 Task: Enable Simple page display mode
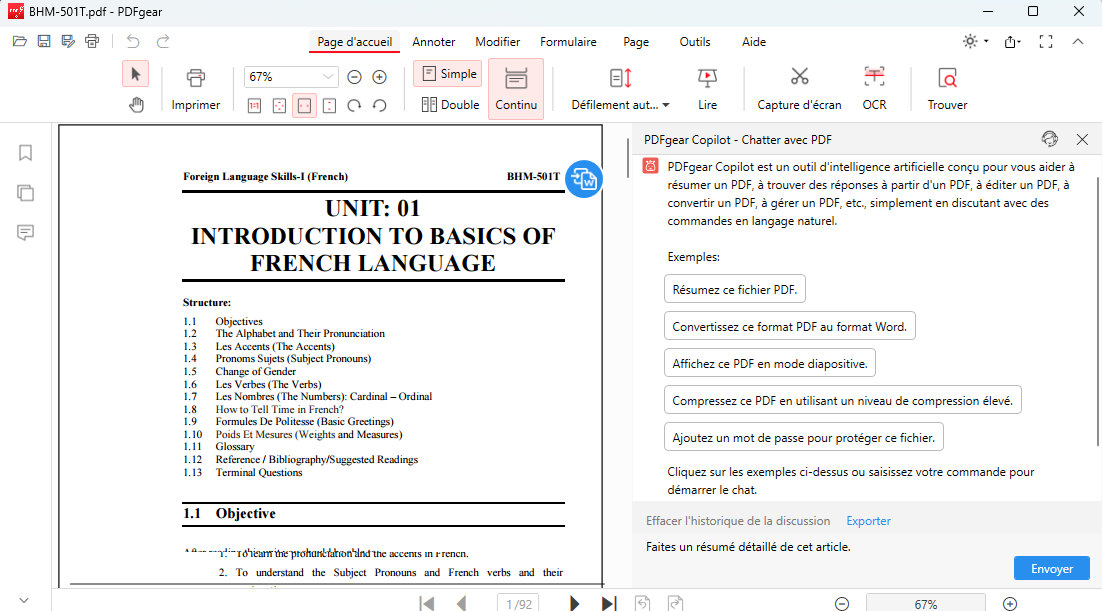coord(447,73)
